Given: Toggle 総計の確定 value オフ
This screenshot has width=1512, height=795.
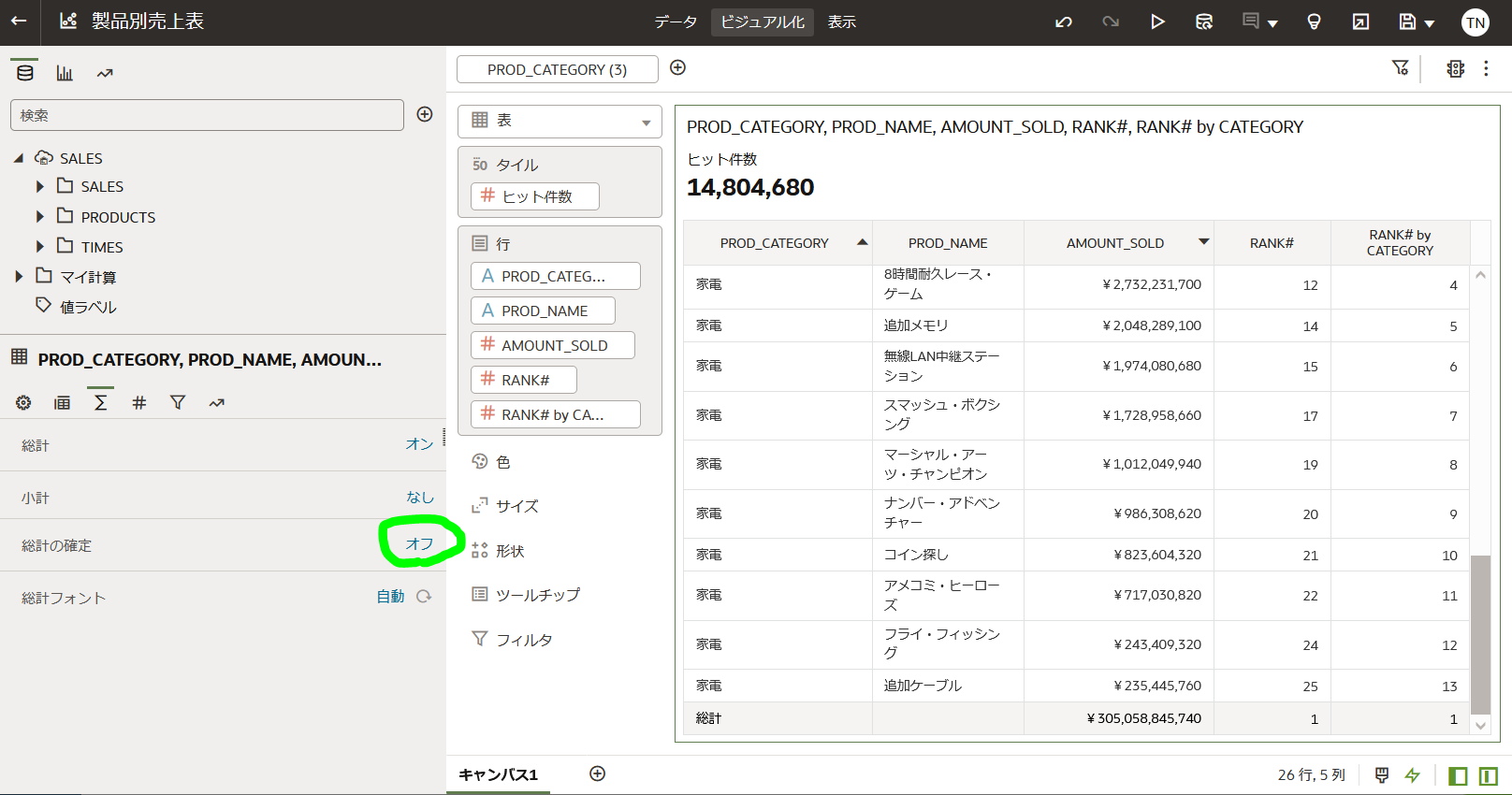Looking at the screenshot, I should (419, 544).
